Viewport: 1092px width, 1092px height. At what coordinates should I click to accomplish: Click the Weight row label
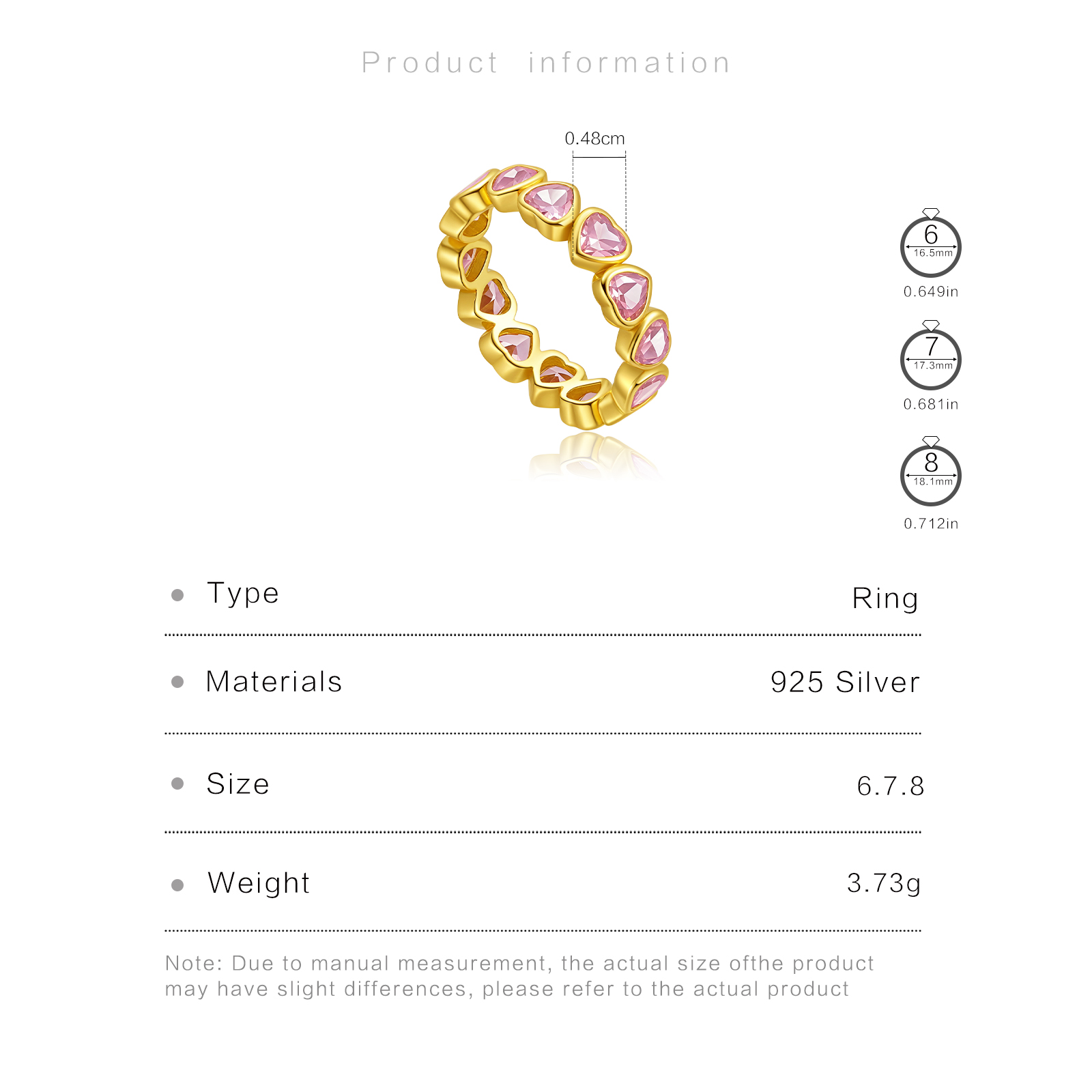pos(259,883)
